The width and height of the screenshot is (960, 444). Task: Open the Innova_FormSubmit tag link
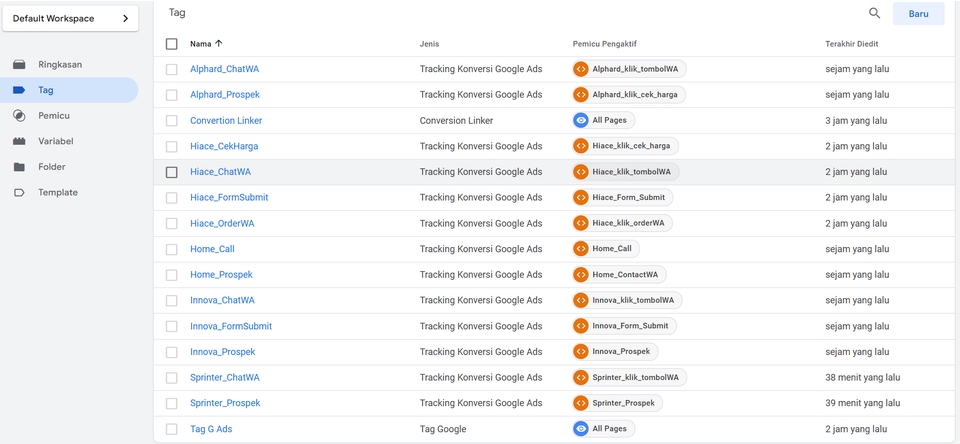point(231,326)
